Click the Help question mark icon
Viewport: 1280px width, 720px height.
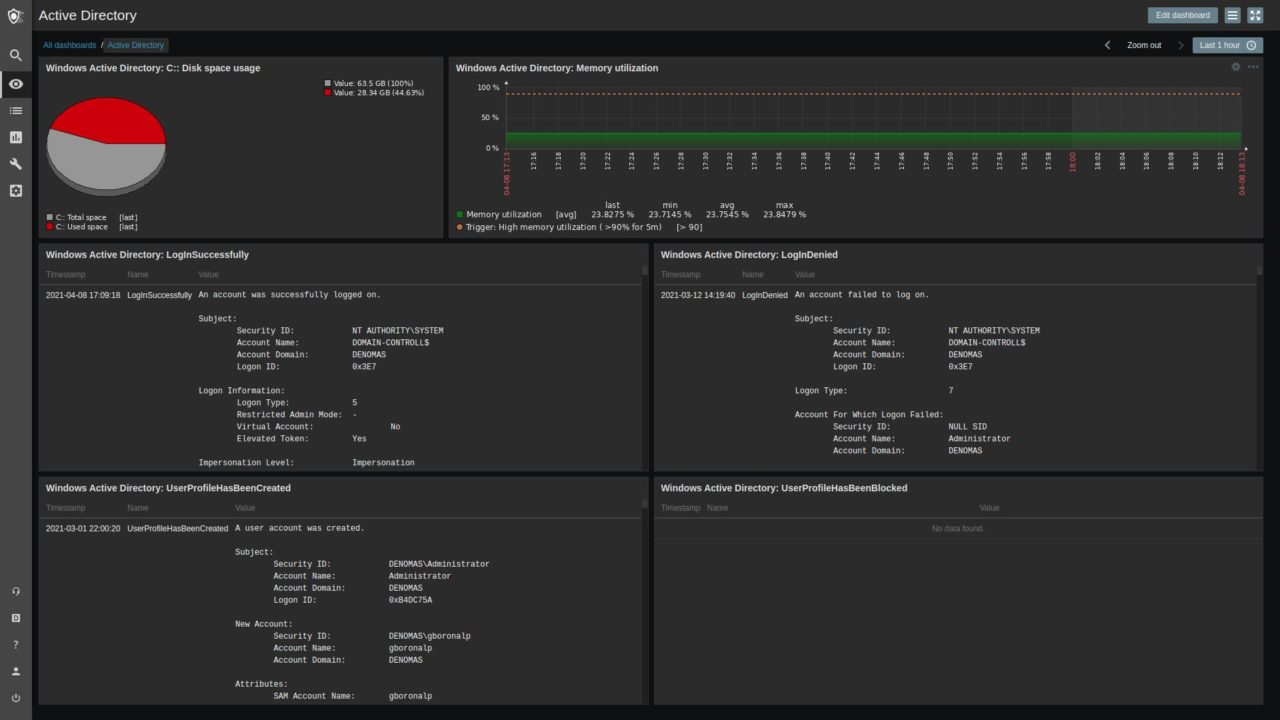point(15,645)
